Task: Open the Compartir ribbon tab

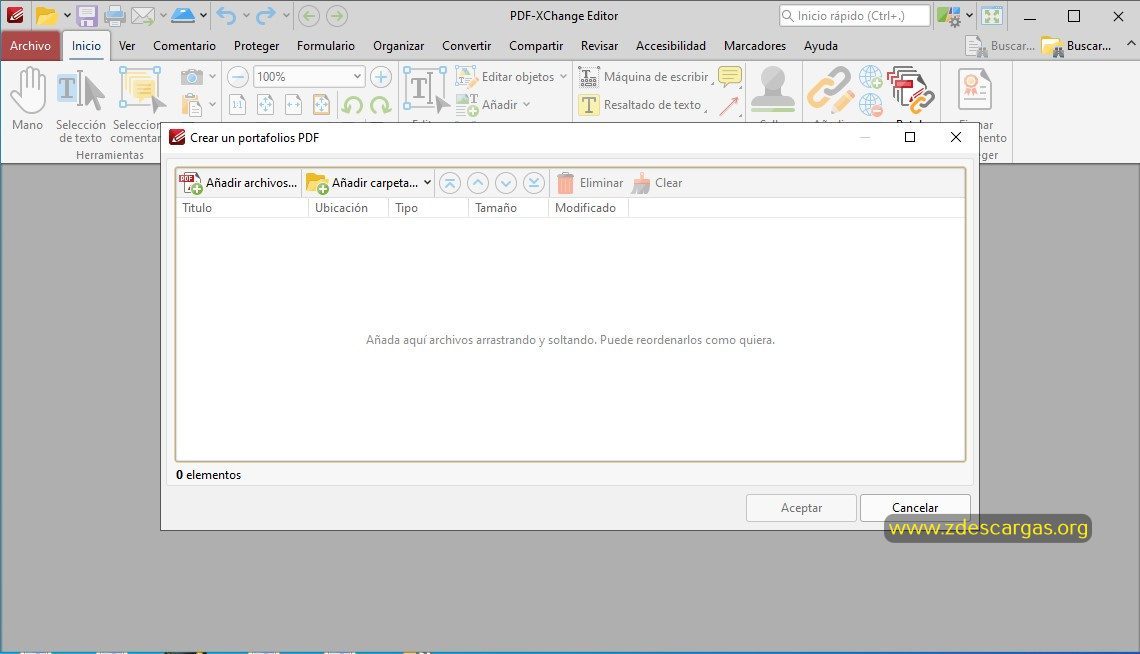Action: tap(536, 46)
